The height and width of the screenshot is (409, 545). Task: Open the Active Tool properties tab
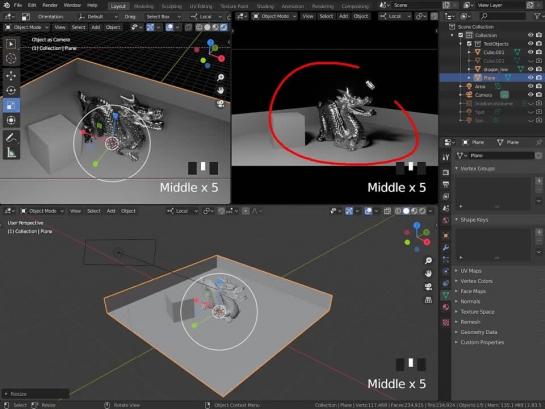point(446,157)
